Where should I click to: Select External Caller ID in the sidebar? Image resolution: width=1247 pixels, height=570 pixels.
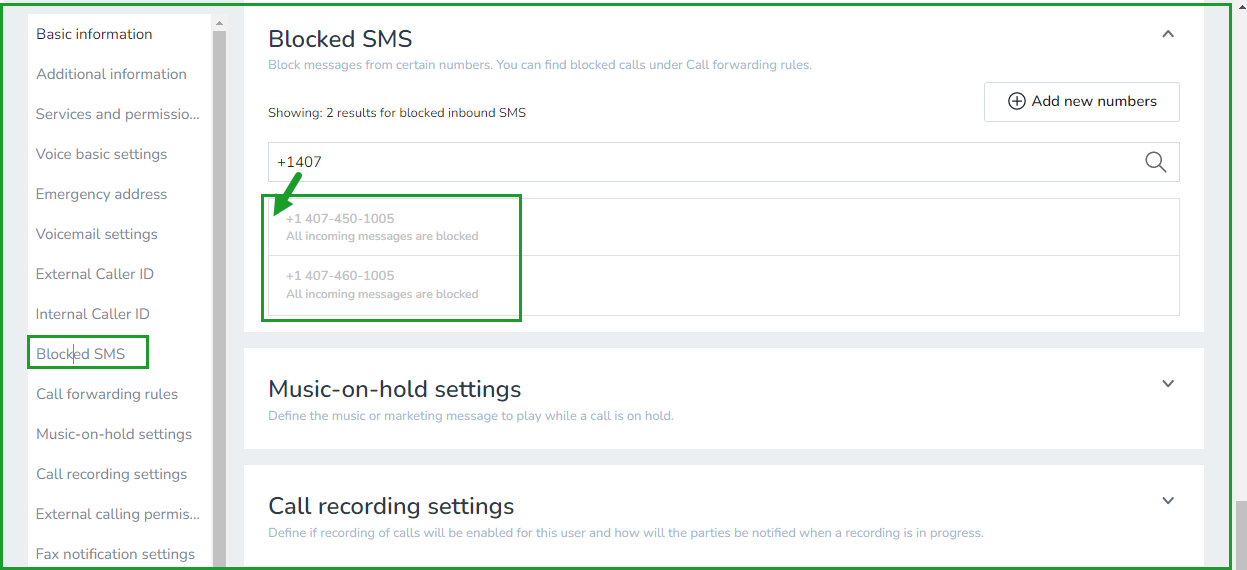coord(95,274)
